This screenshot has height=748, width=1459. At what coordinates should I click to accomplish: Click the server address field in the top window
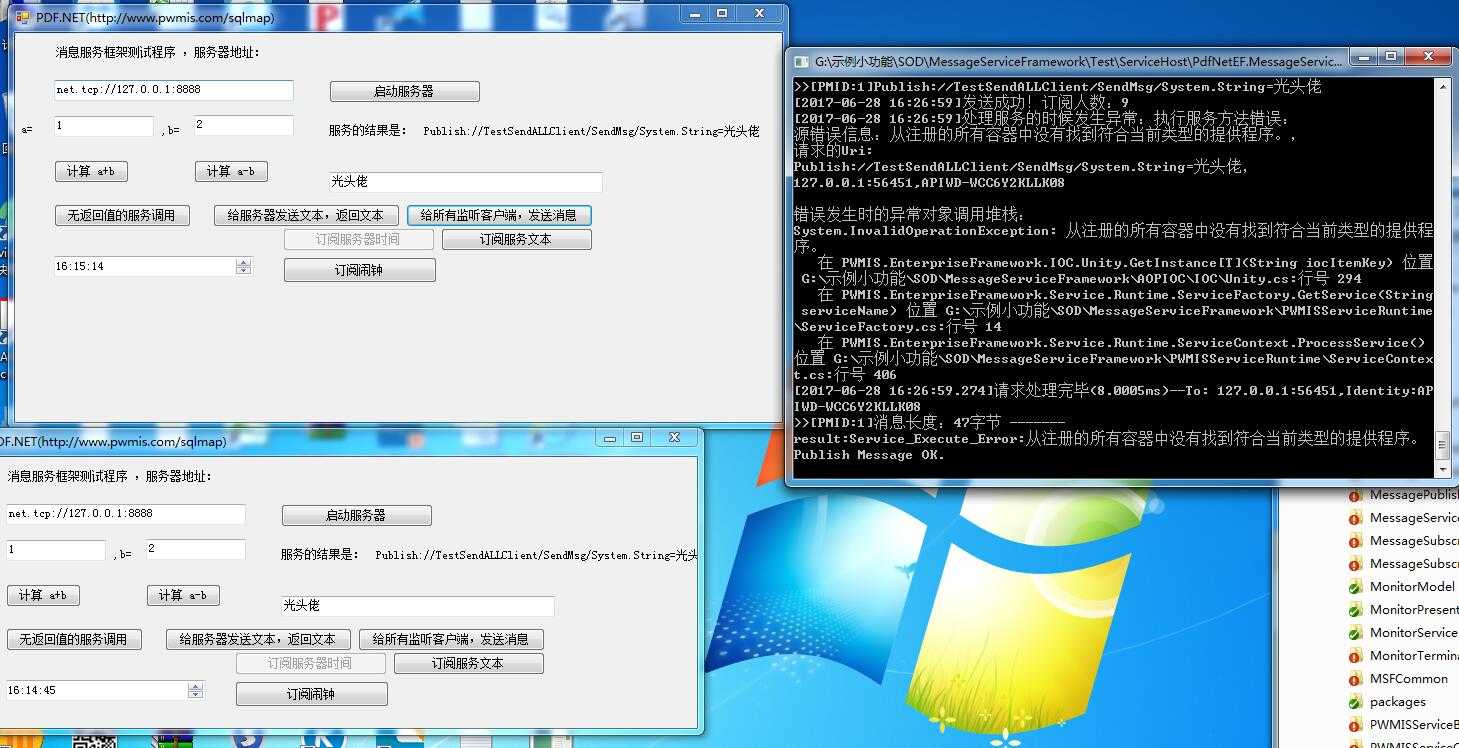174,90
